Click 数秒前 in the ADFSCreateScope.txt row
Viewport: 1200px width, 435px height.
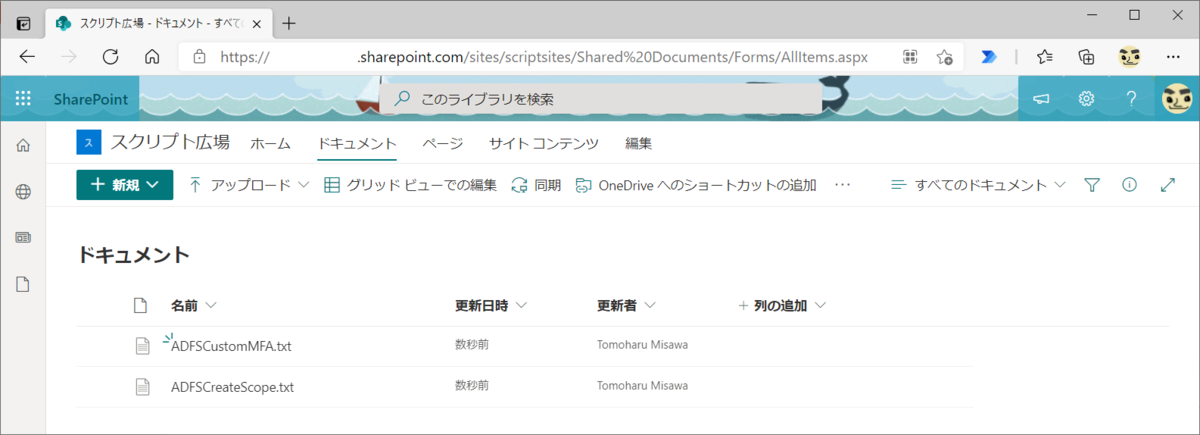pos(472,385)
